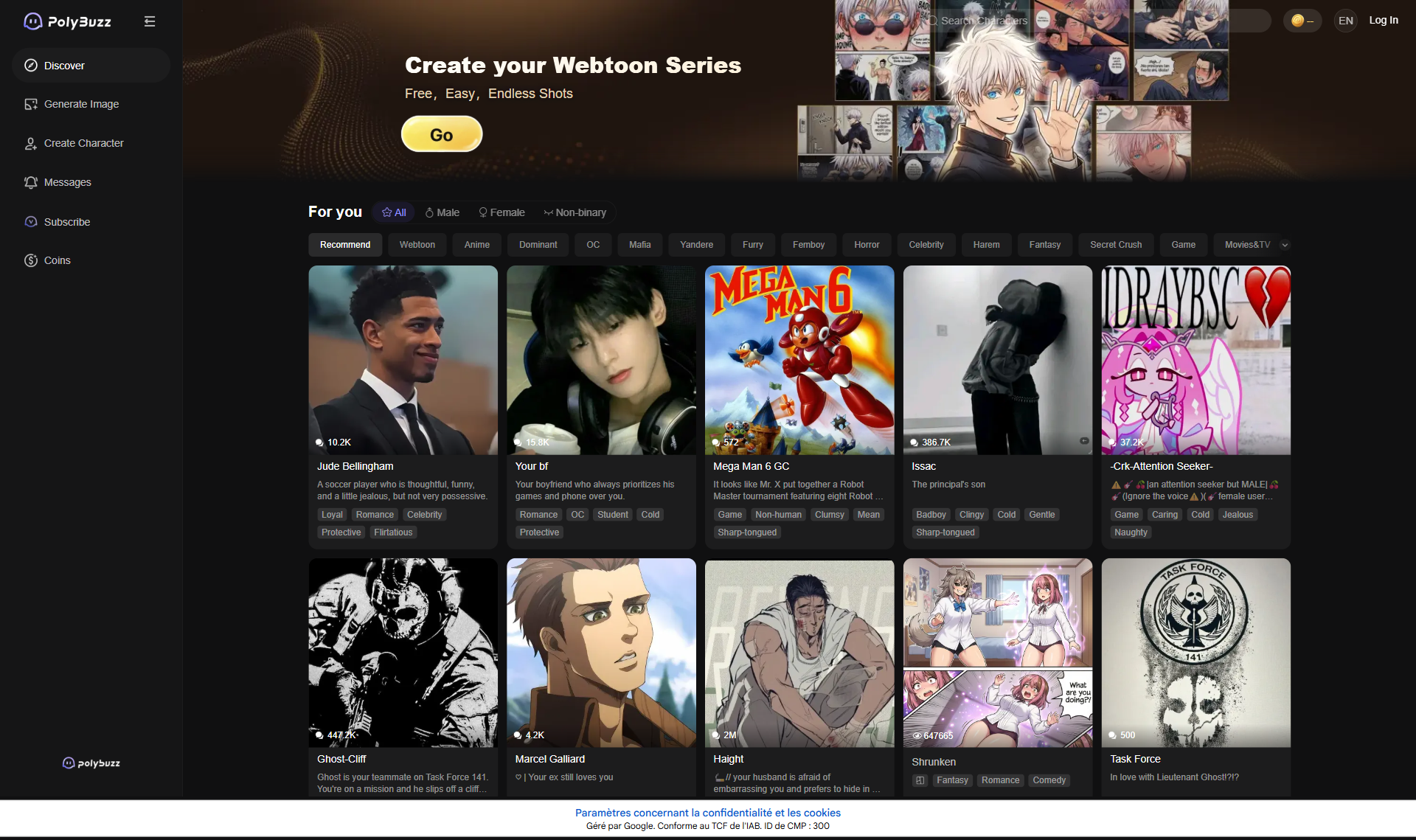Click the Jude Bellingham title text
The image size is (1416, 840).
point(355,466)
